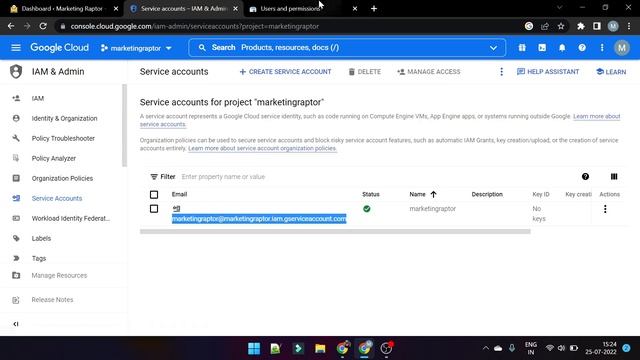Open Identity & Organization
640x360 pixels.
pyautogui.click(x=64, y=118)
